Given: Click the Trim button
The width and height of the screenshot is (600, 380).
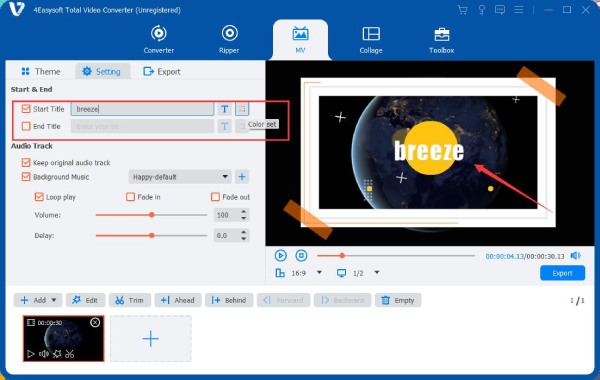Looking at the screenshot, I should [130, 300].
